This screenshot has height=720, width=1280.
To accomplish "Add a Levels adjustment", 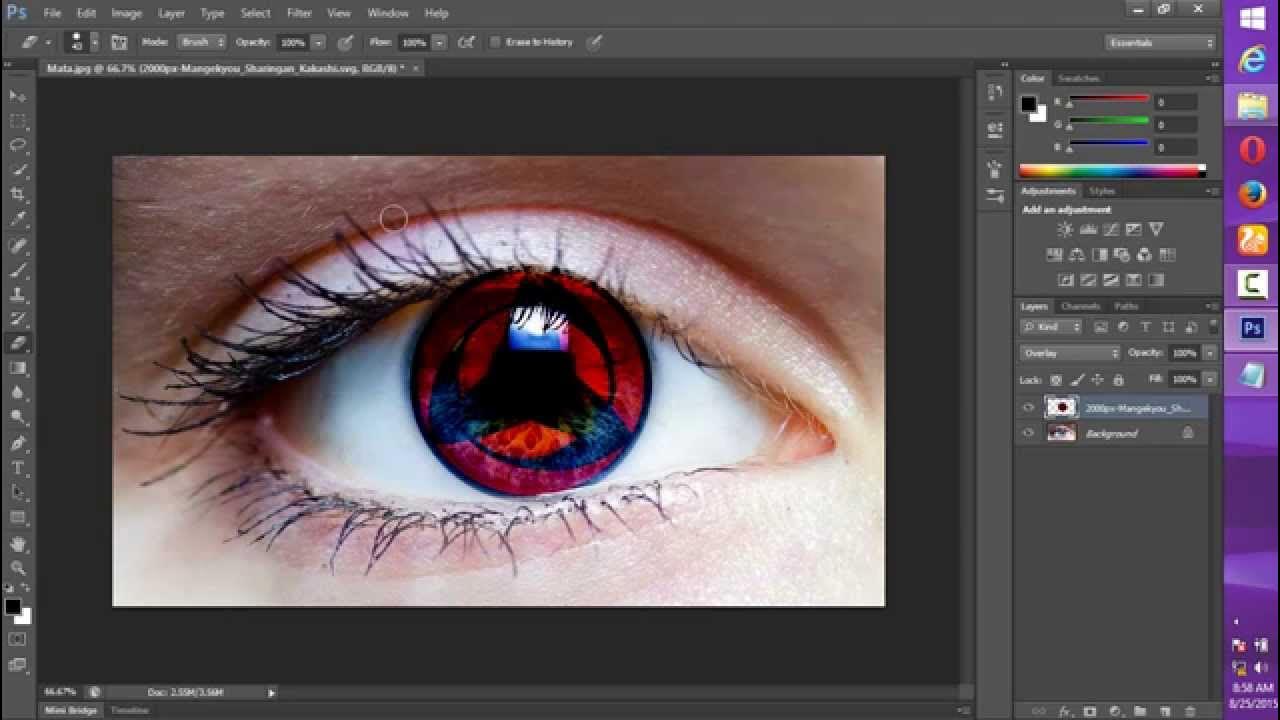I will tap(1088, 230).
